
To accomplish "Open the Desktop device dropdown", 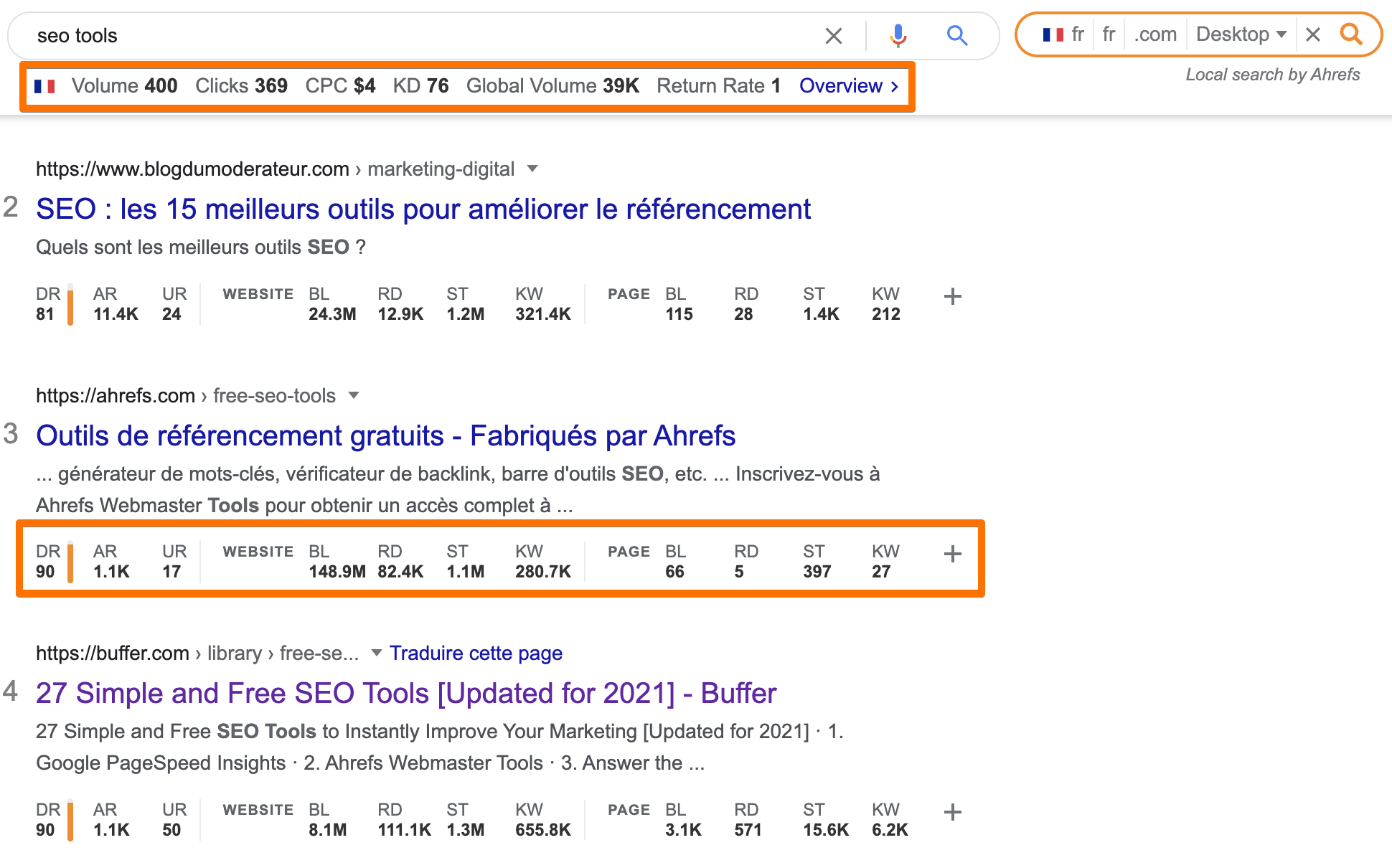I will point(1241,34).
